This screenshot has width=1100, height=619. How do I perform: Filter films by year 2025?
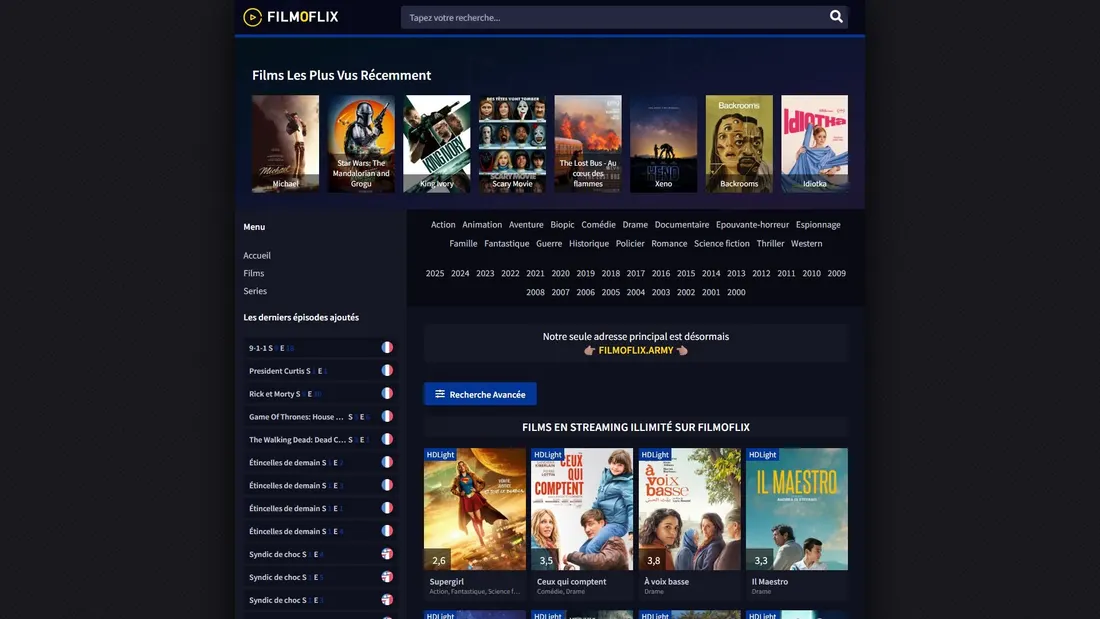pyautogui.click(x=435, y=274)
